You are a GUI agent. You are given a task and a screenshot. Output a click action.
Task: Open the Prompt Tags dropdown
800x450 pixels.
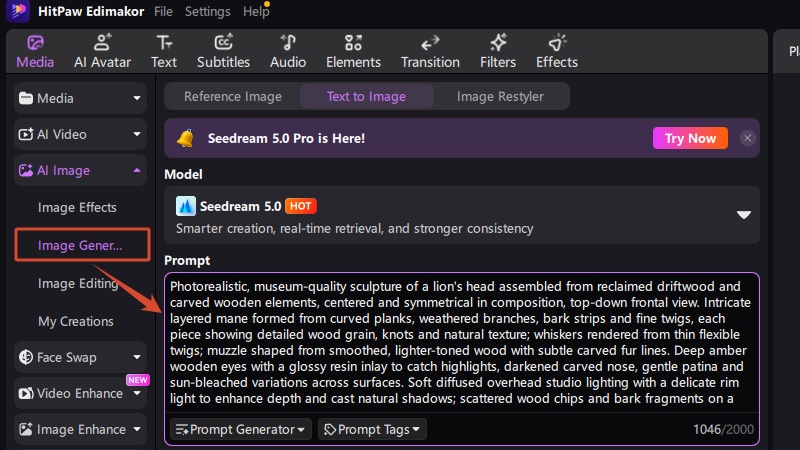tap(372, 430)
